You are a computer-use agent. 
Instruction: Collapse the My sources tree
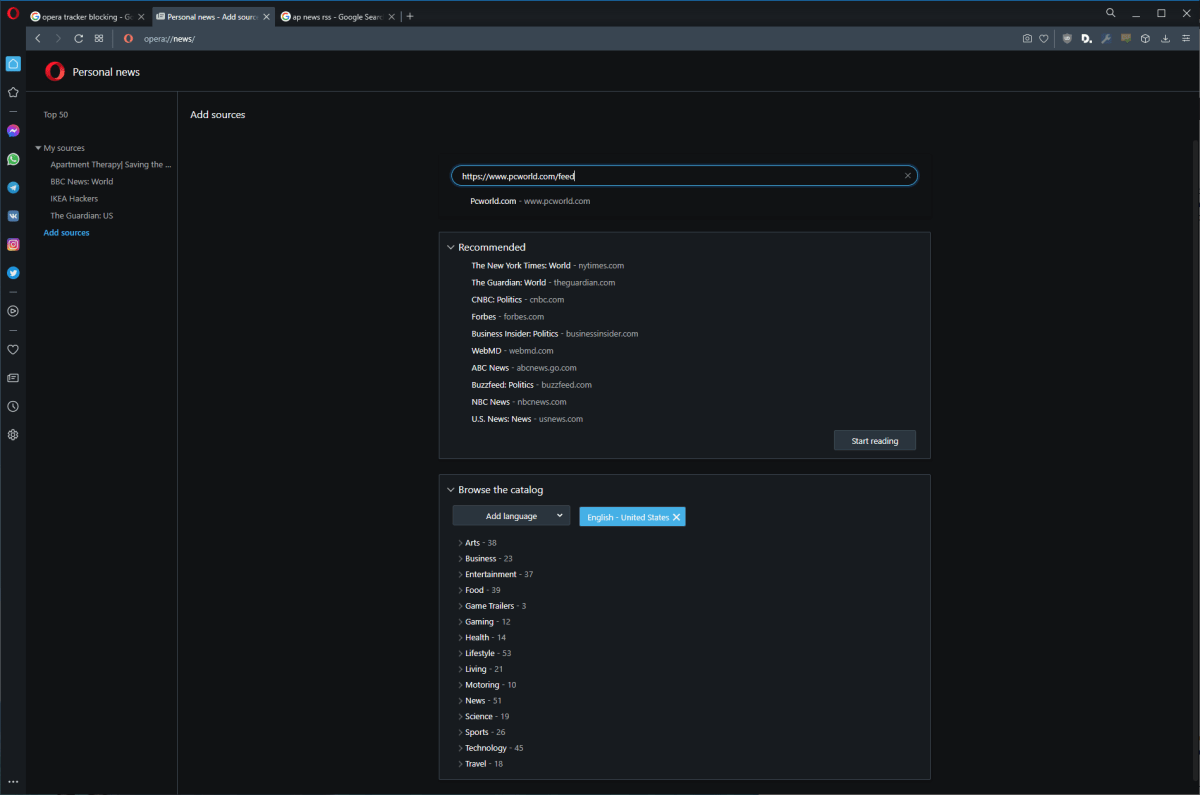click(x=38, y=148)
